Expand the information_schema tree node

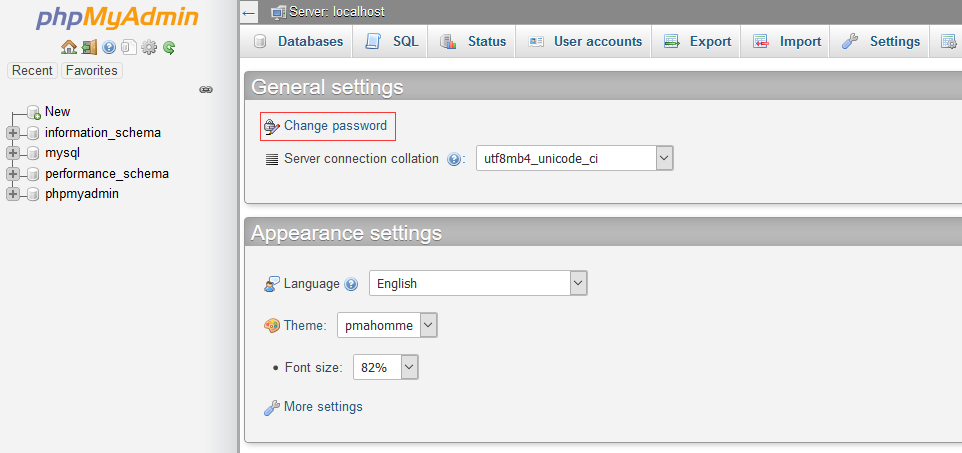tap(12, 133)
